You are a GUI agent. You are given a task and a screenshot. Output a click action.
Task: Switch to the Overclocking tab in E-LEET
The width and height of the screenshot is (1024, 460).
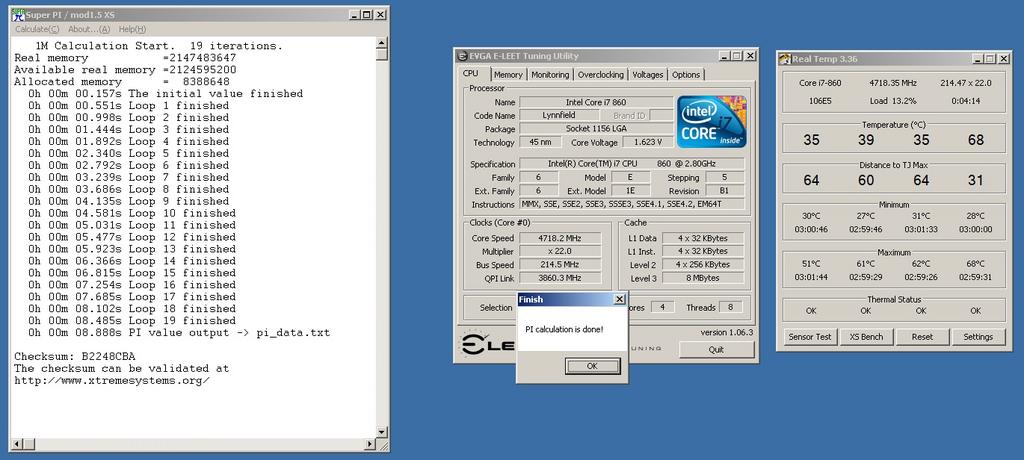[601, 74]
